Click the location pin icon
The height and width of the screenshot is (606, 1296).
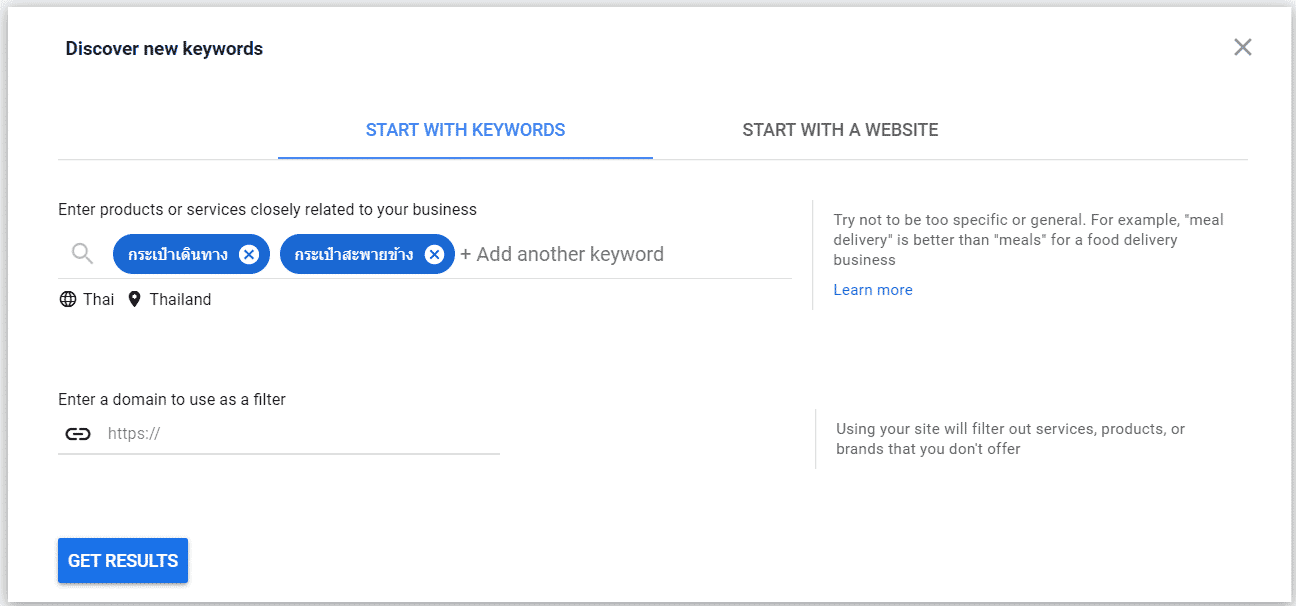point(135,299)
